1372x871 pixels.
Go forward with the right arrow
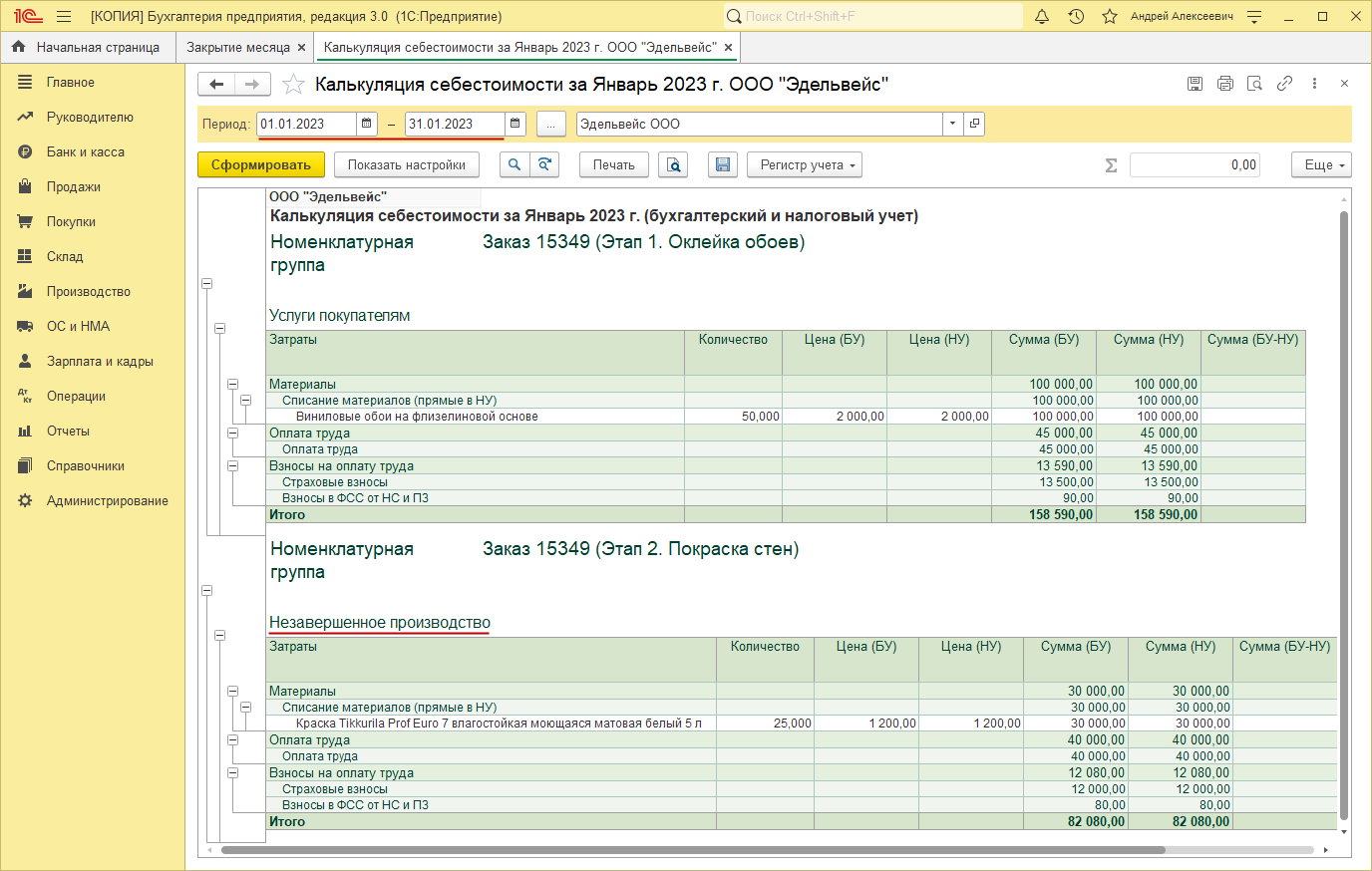(x=252, y=85)
